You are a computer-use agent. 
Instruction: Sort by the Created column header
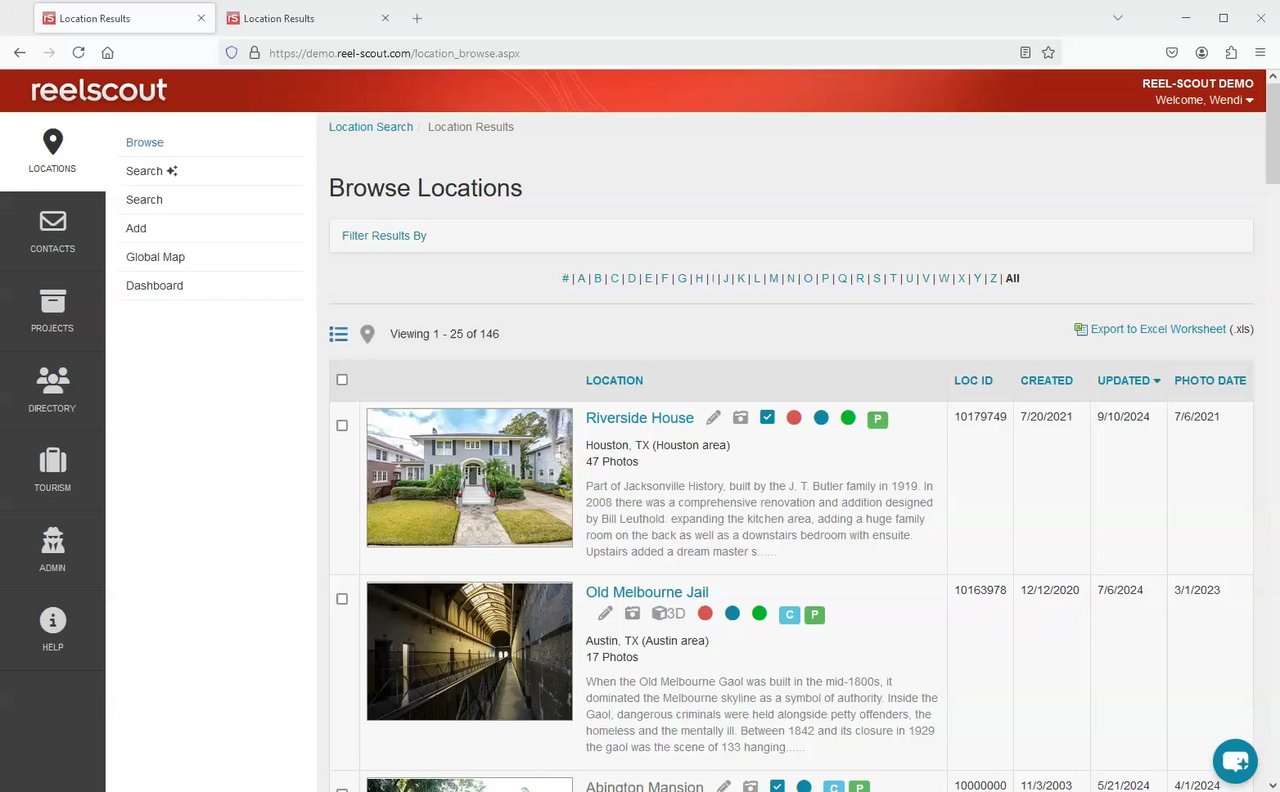[x=1047, y=381]
